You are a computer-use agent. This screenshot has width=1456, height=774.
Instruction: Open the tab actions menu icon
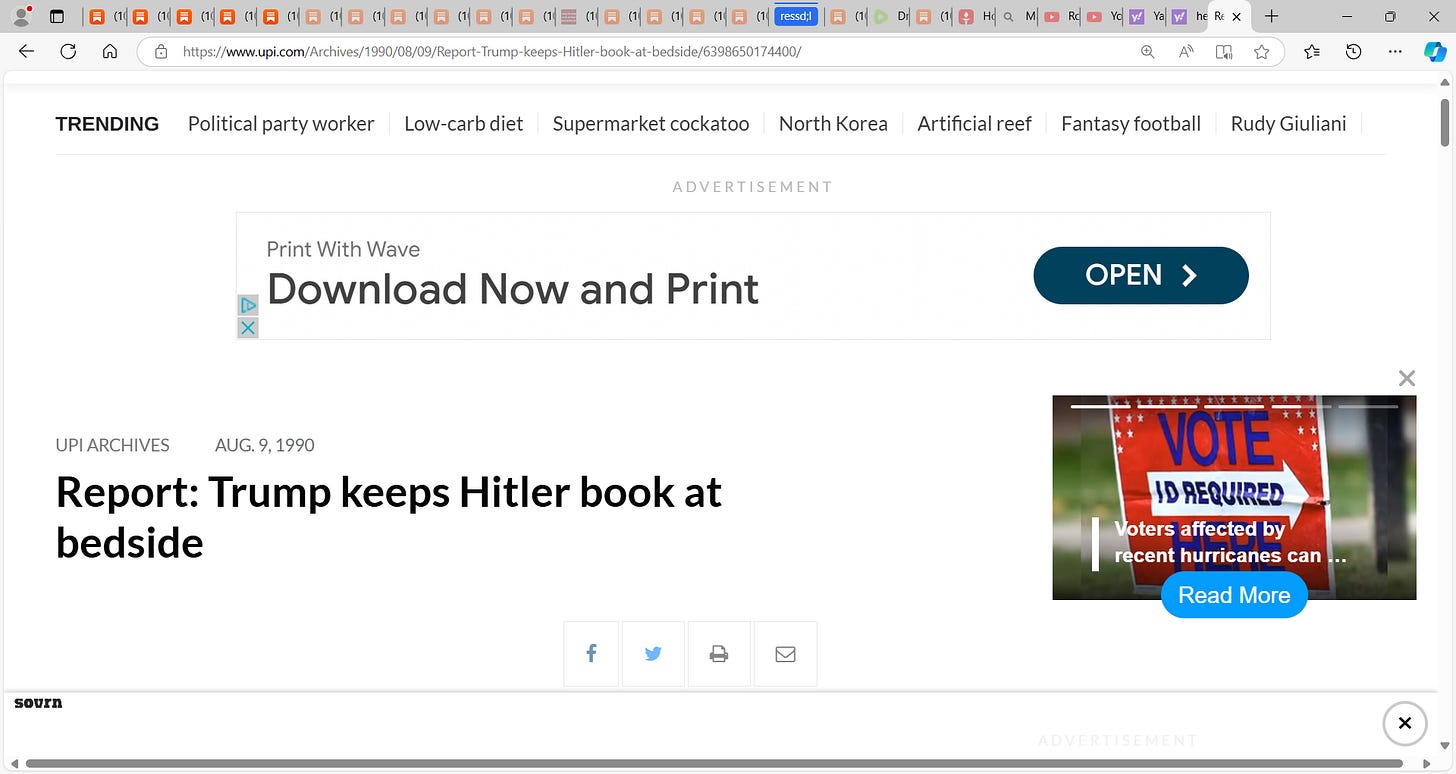57,17
